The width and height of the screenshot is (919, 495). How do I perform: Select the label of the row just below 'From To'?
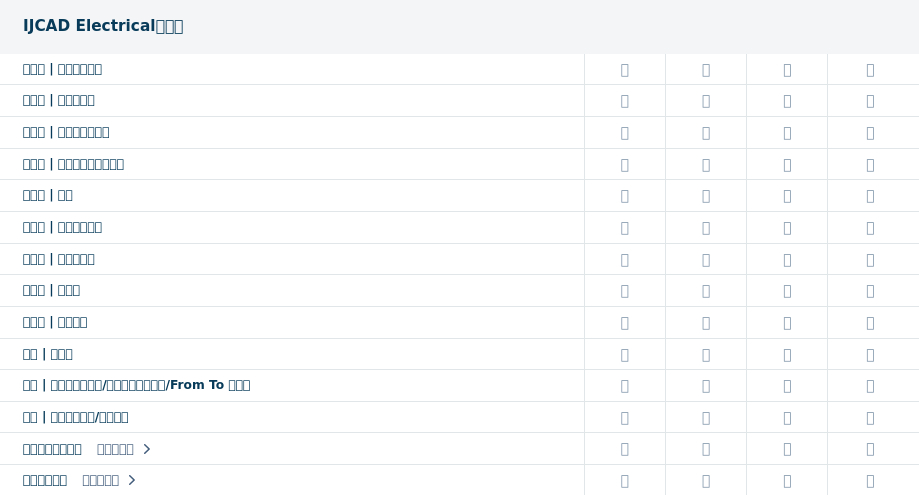[x=75, y=417]
